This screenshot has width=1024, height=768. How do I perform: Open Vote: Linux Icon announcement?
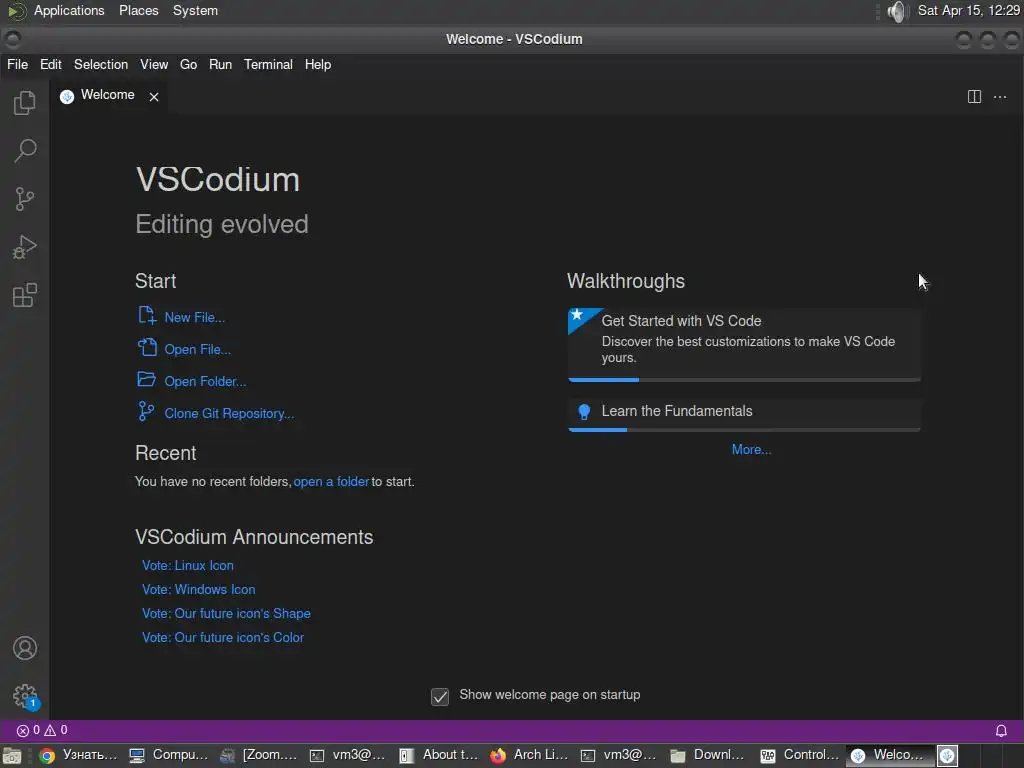188,566
